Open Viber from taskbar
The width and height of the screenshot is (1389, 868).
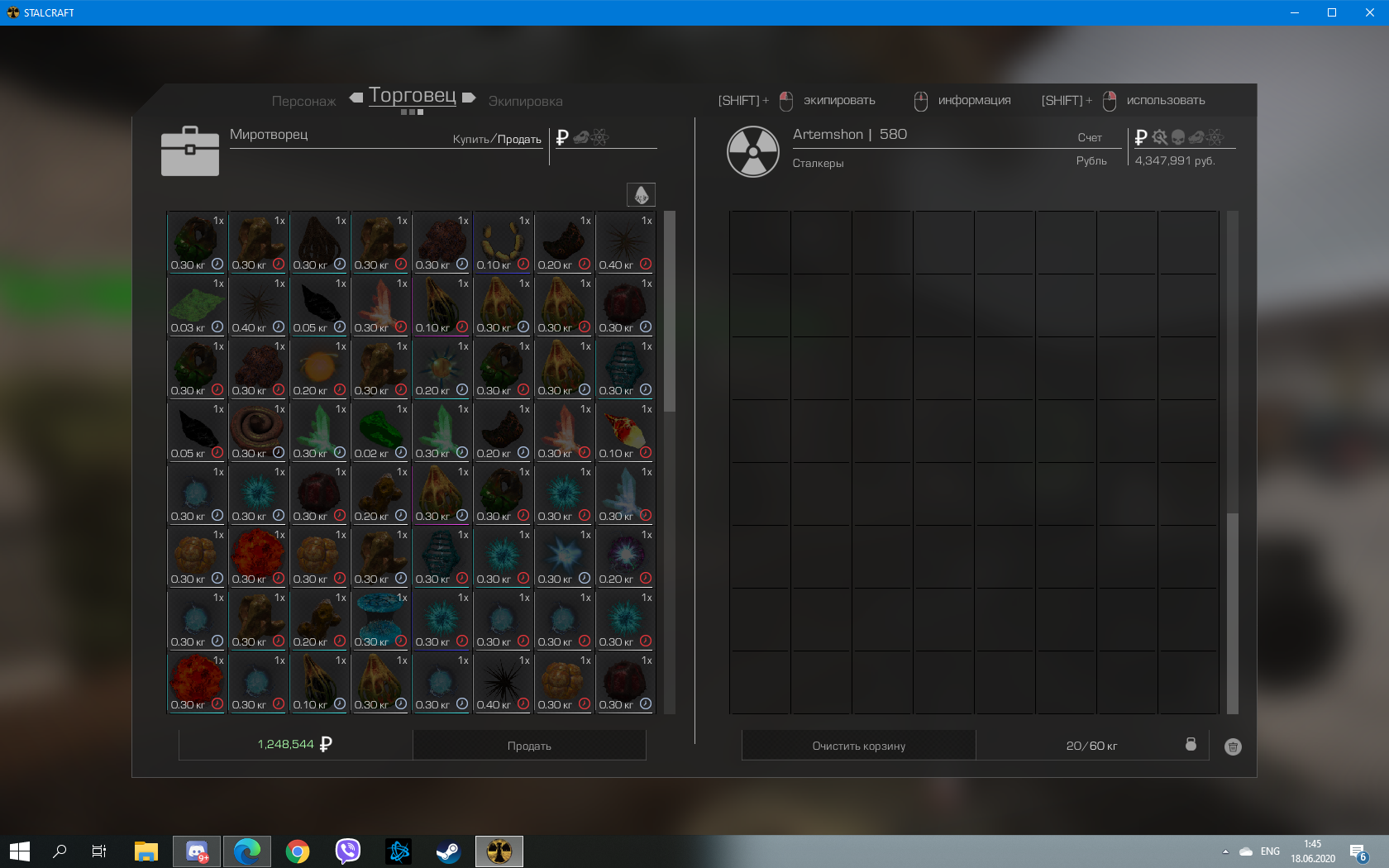tap(348, 851)
